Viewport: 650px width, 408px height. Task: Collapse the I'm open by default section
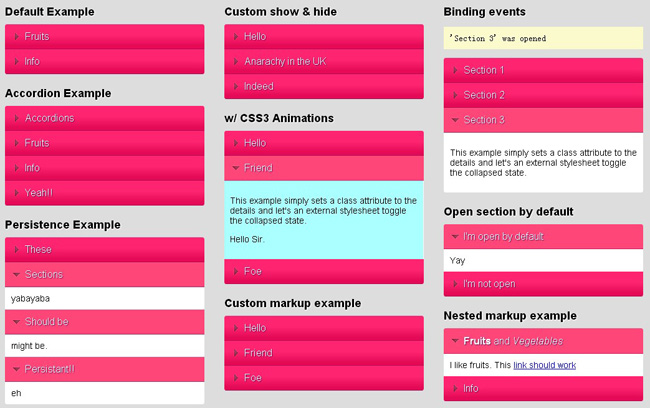502,236
